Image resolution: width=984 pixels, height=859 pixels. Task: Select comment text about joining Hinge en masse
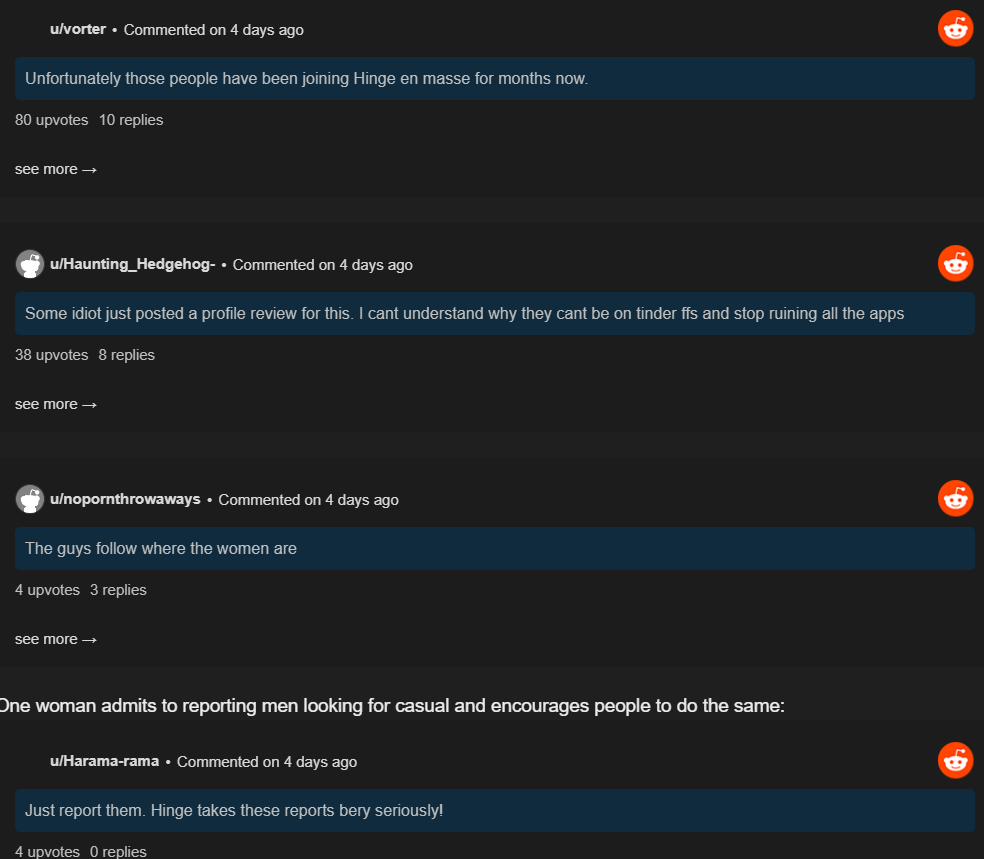click(306, 78)
